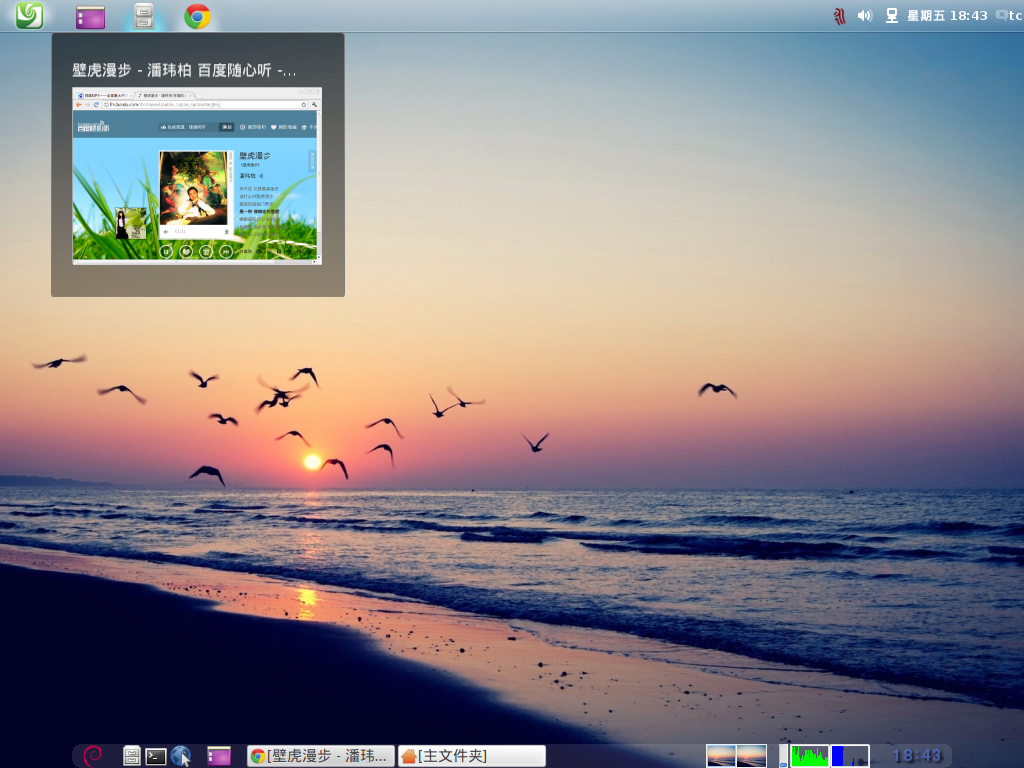1024x768 pixels.
Task: Open the file cabinet icon in the top dock
Action: coord(144,16)
